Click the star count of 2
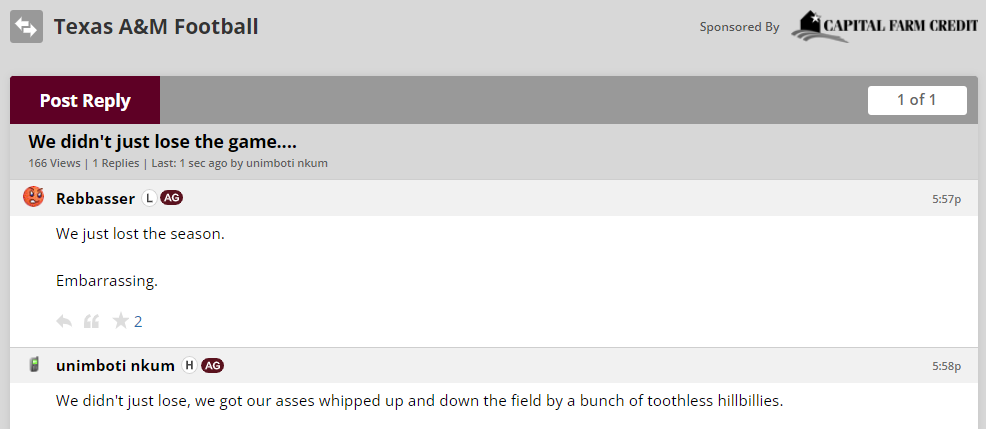 [x=138, y=321]
